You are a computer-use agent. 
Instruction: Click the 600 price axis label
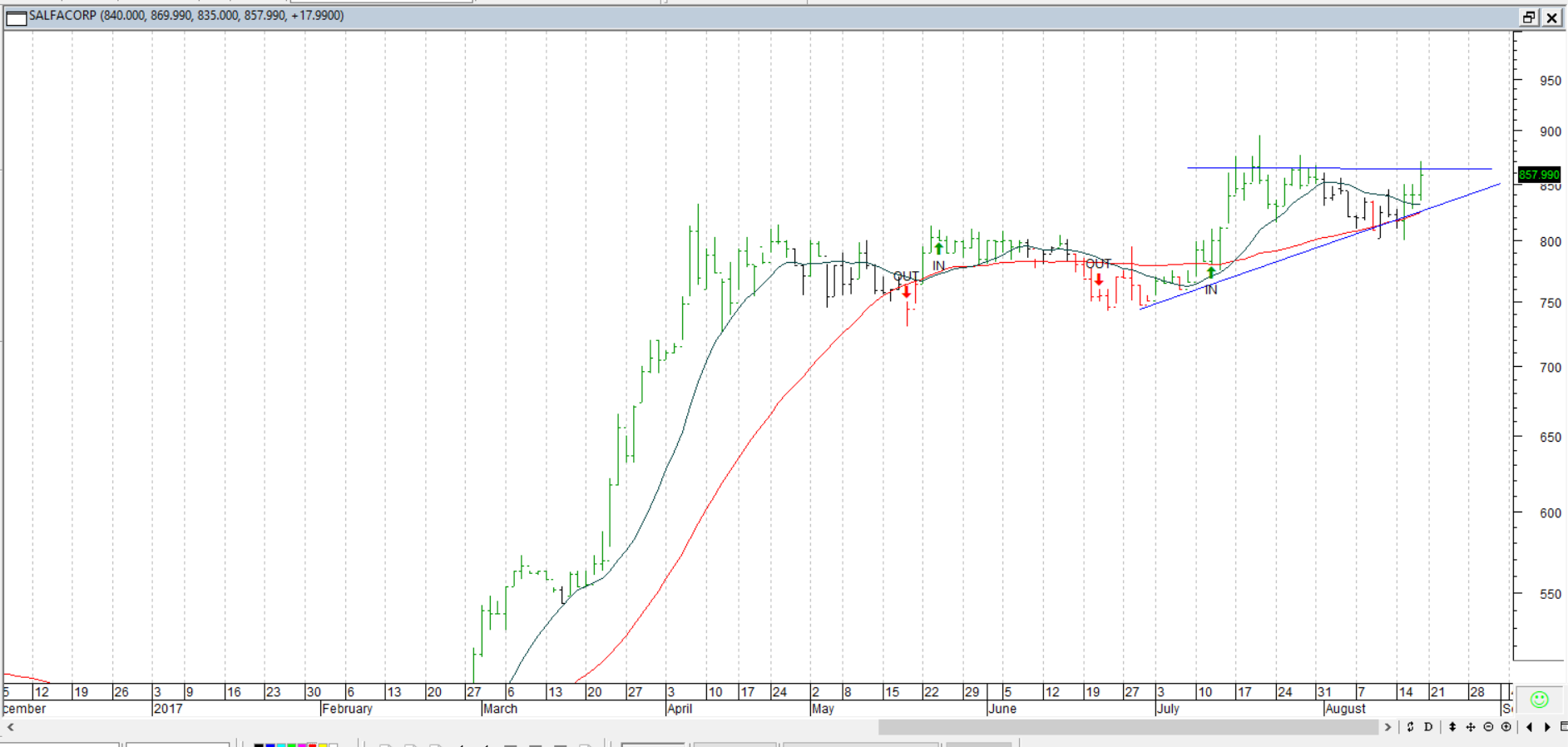(1551, 513)
